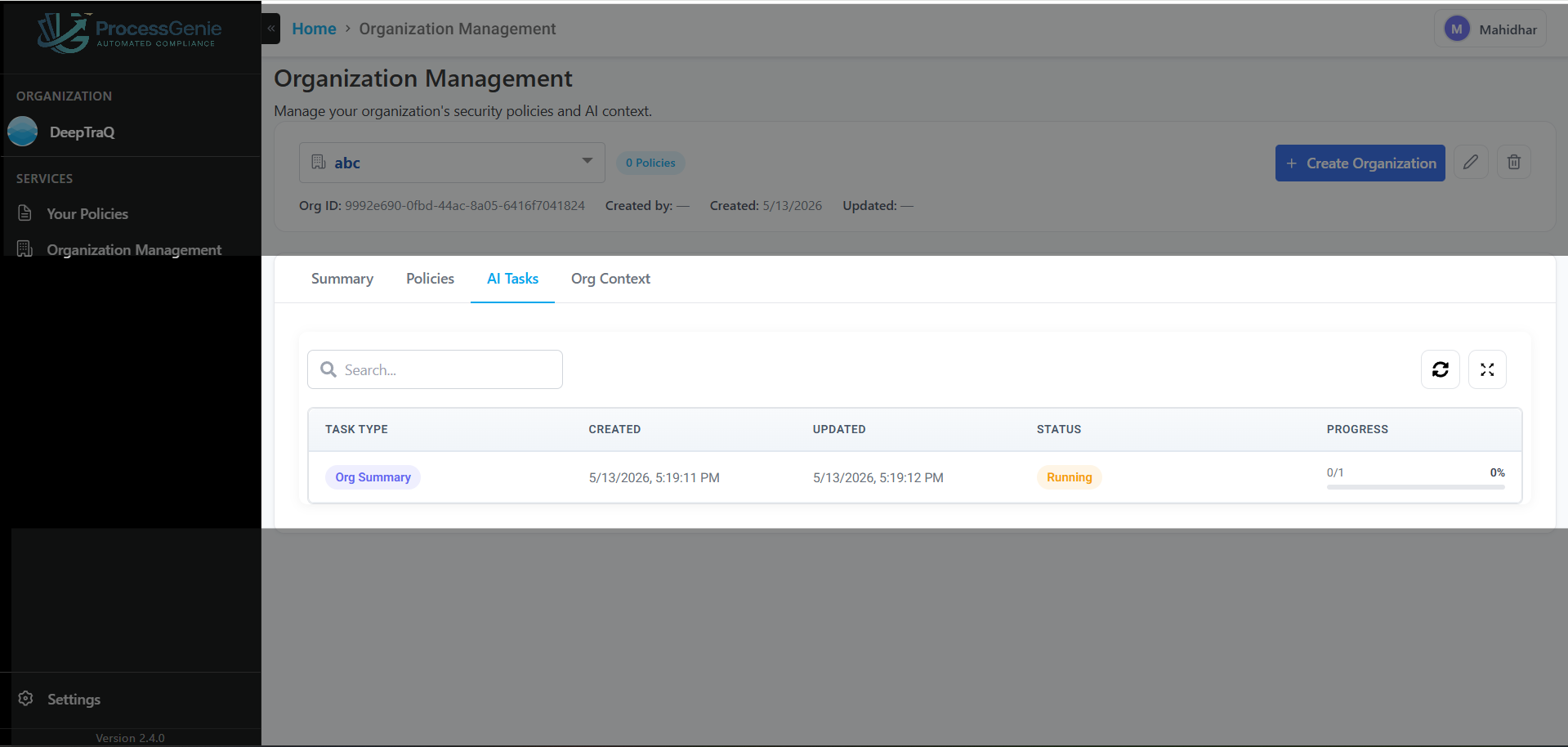Go to Home breadcrumb link
The image size is (1568, 747).
[314, 29]
